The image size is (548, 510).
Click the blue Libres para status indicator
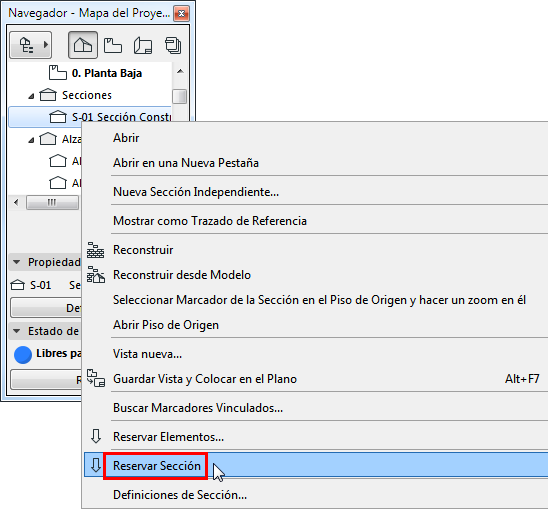click(23, 354)
